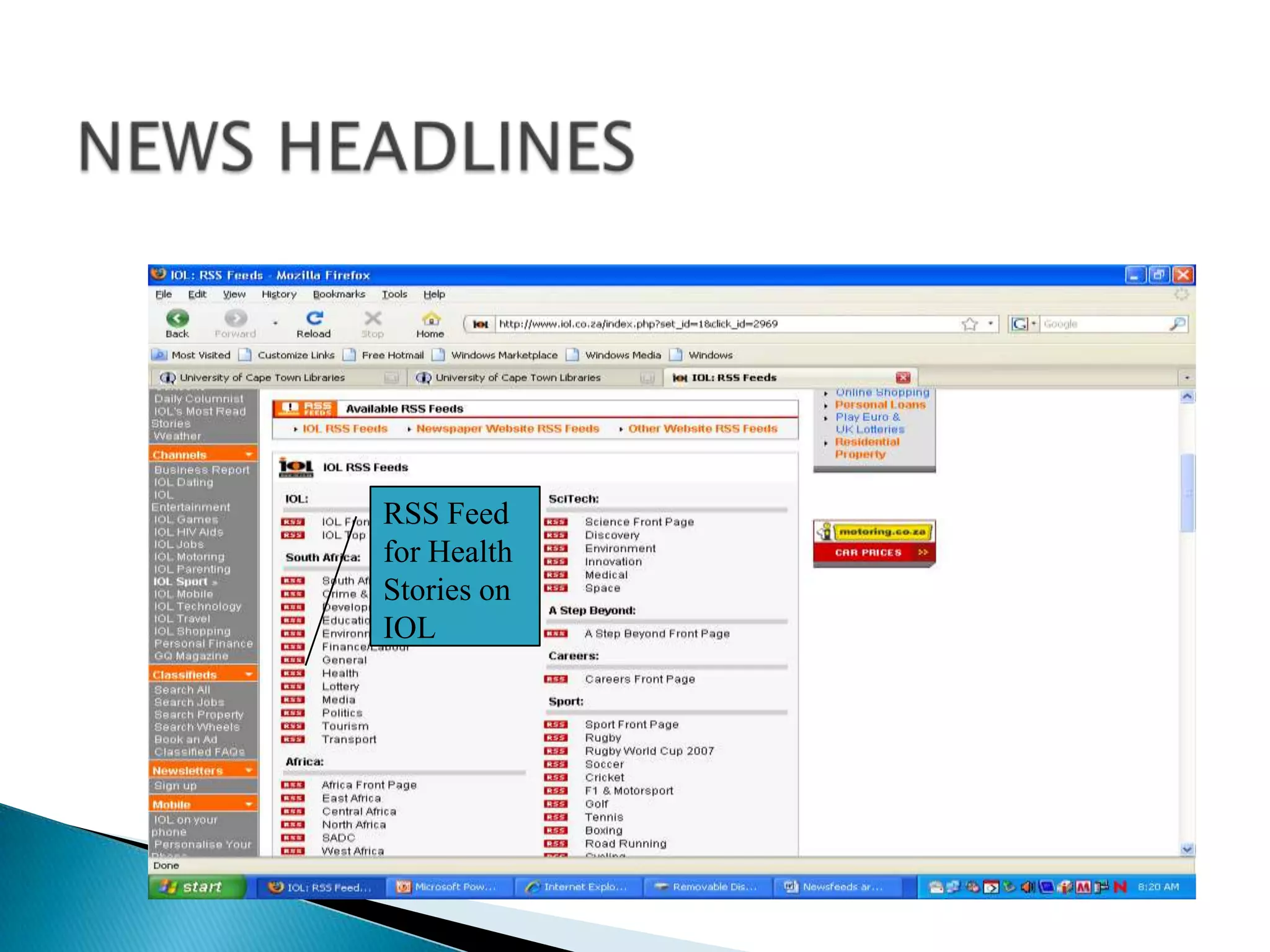Click the RSS icon beside Soccer
The width and height of the screenshot is (1270, 952).
(556, 764)
